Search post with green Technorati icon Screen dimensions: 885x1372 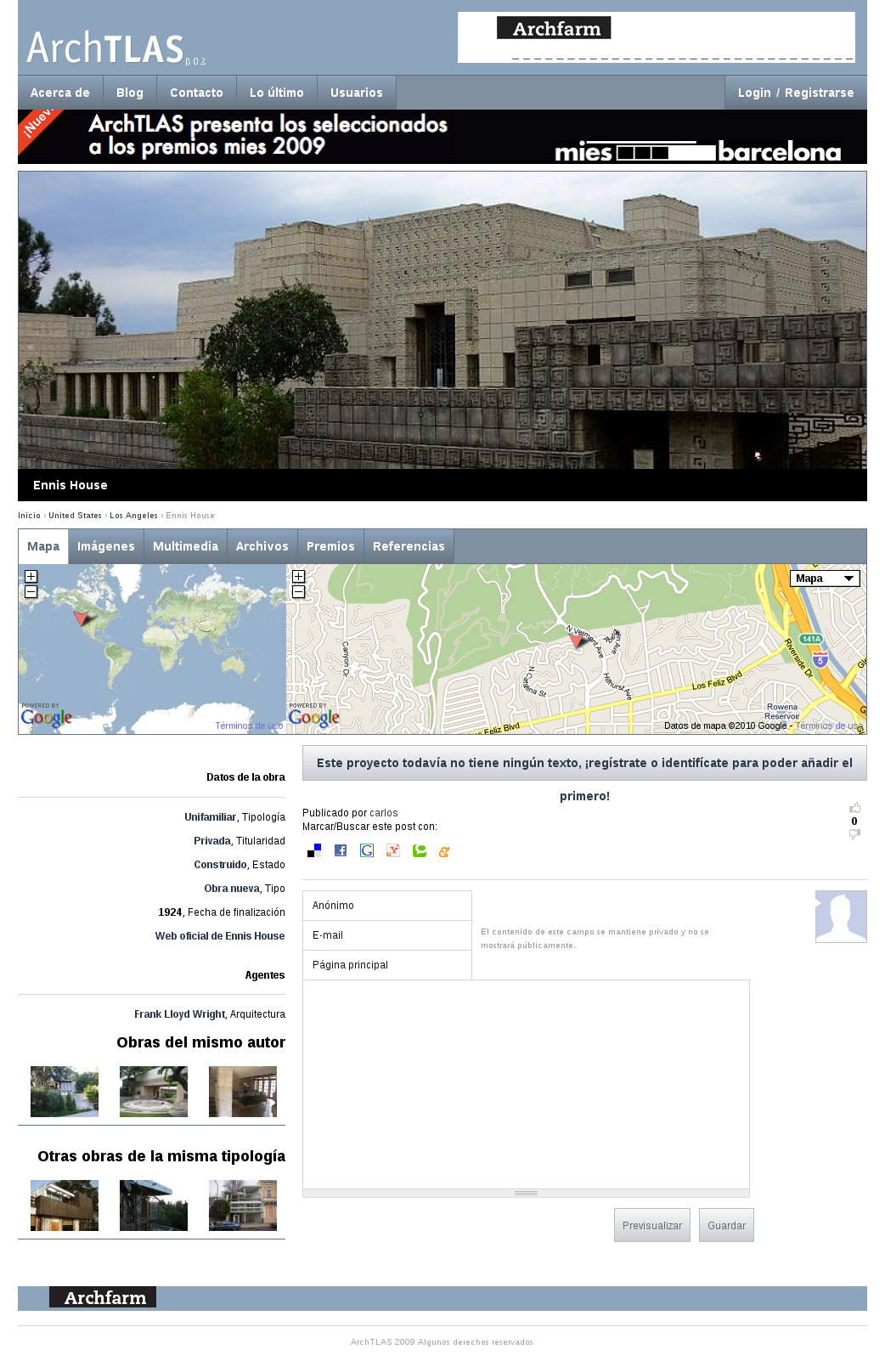(x=420, y=850)
